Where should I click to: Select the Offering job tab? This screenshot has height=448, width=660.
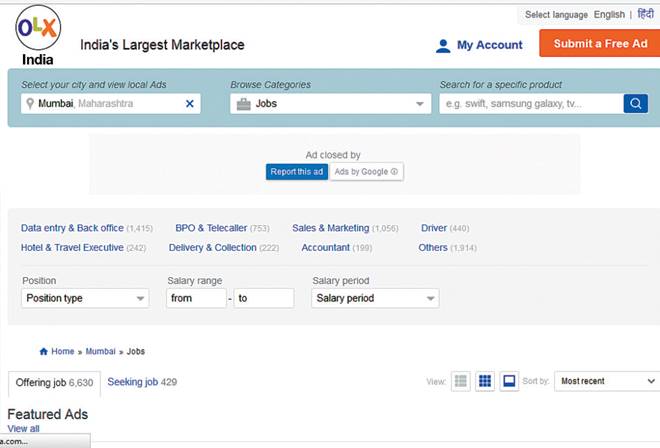pyautogui.click(x=54, y=383)
